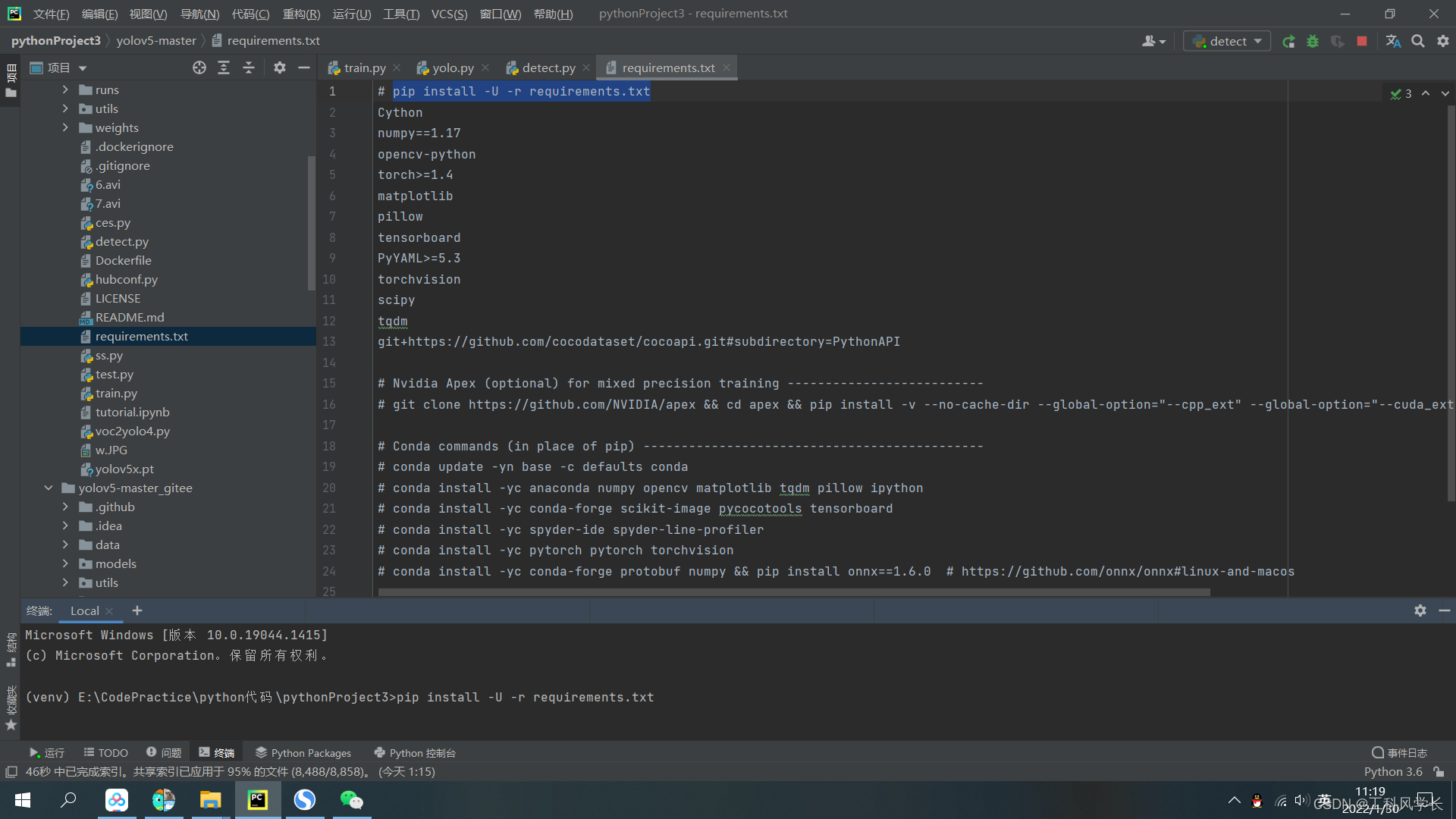Screen dimensions: 1456x819
Task: Click the Debug bug icon
Action: pyautogui.click(x=1313, y=42)
